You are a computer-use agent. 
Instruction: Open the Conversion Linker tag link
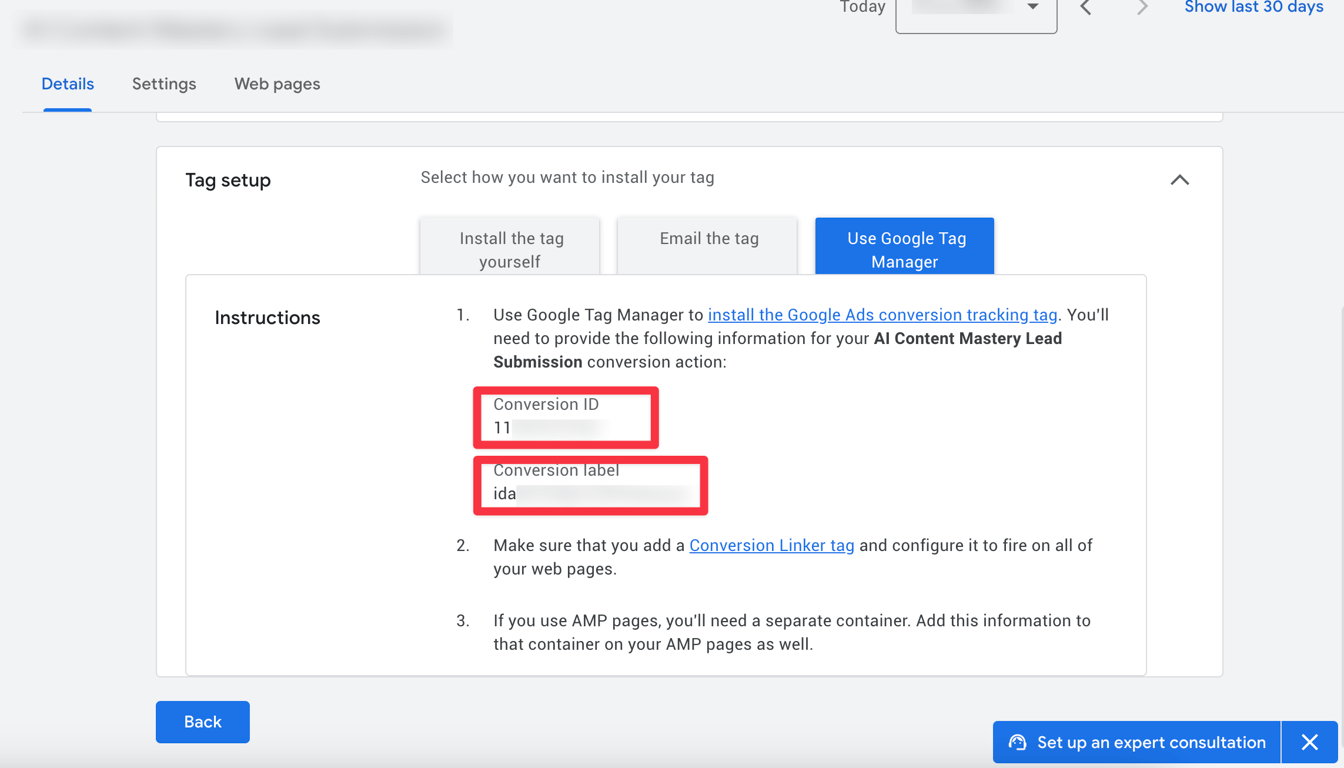(x=771, y=545)
